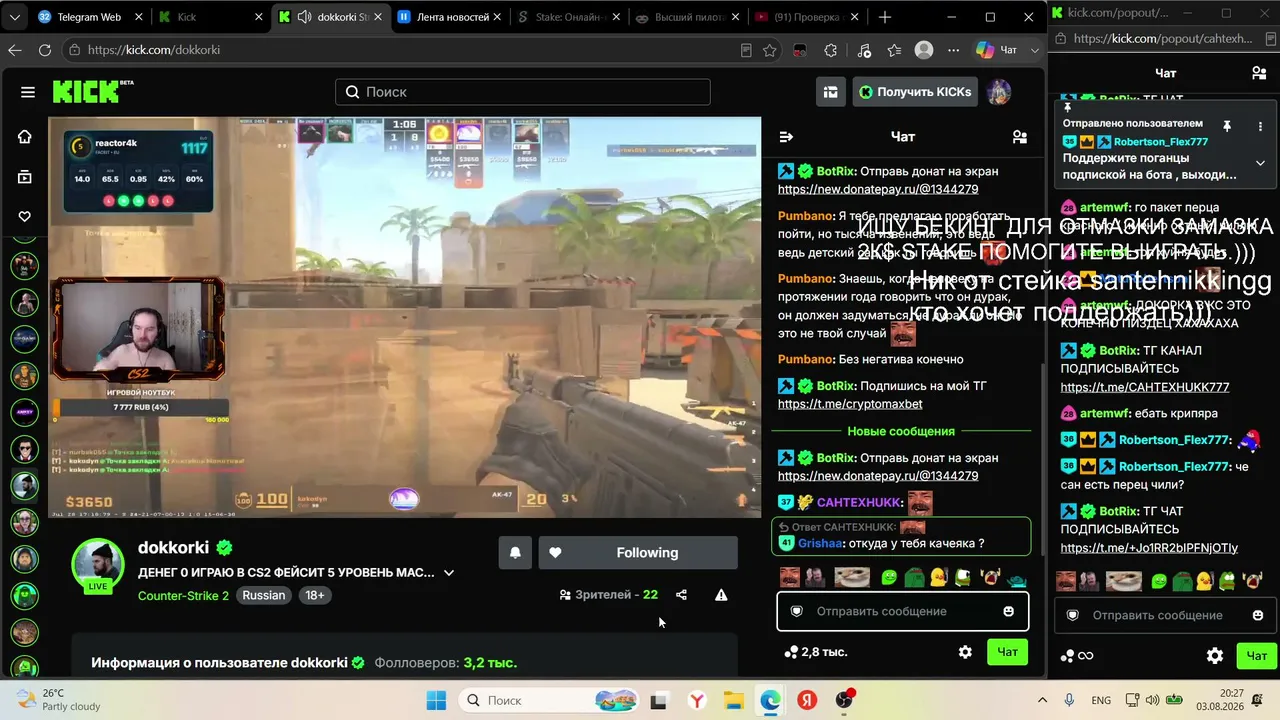1280x720 pixels.
Task: Open the weather widget showing 26°C
Action: tap(58, 700)
